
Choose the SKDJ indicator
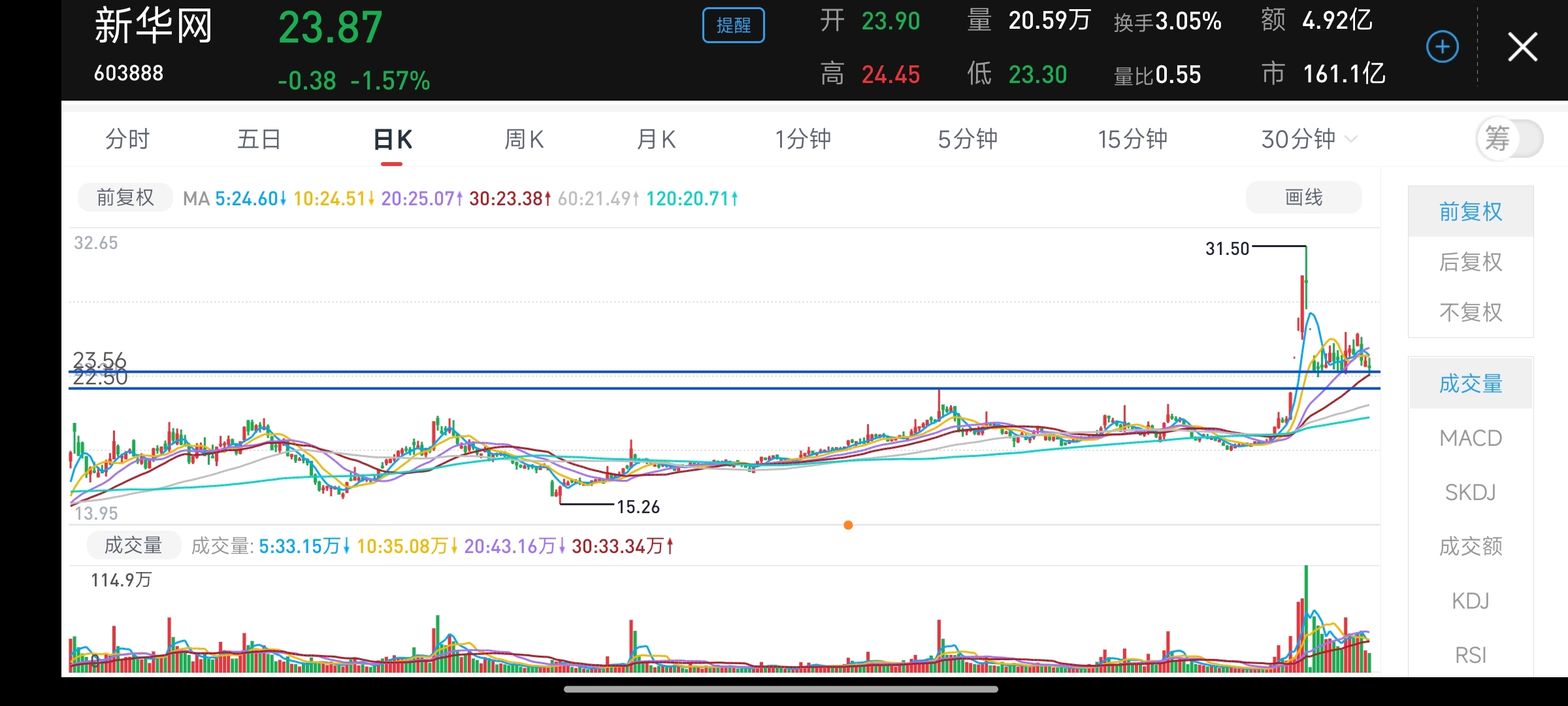(x=1470, y=492)
